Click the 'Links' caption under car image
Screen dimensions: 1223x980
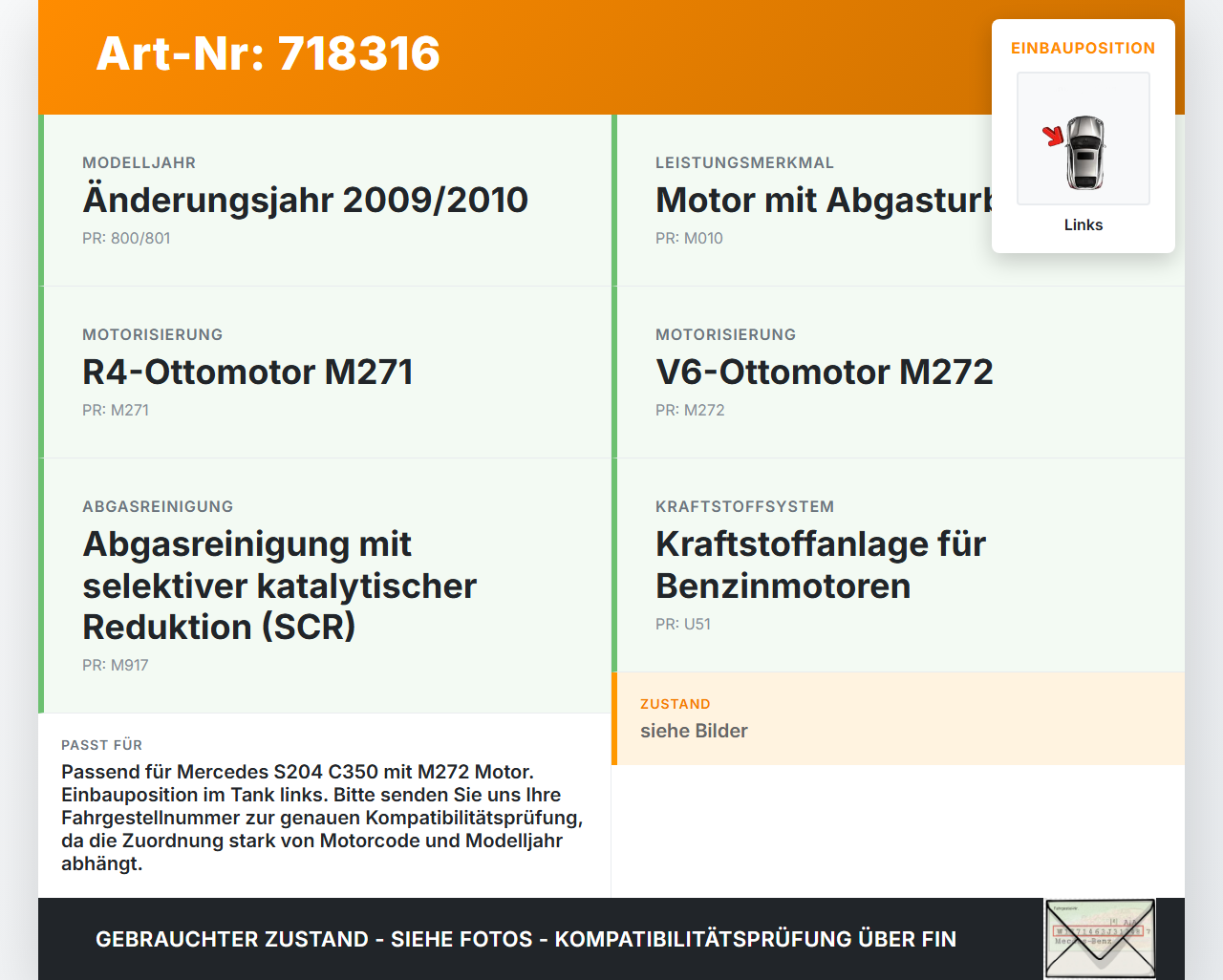(x=1084, y=224)
